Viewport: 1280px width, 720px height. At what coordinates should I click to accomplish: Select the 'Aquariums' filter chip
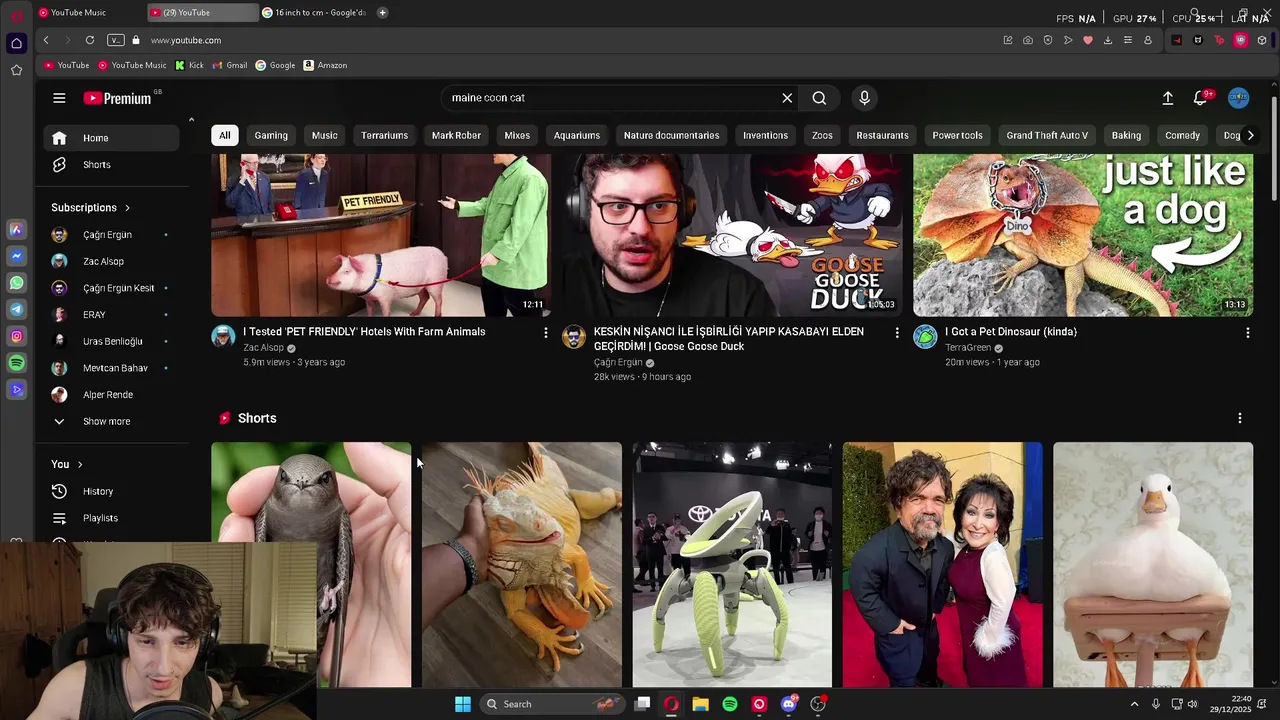577,135
